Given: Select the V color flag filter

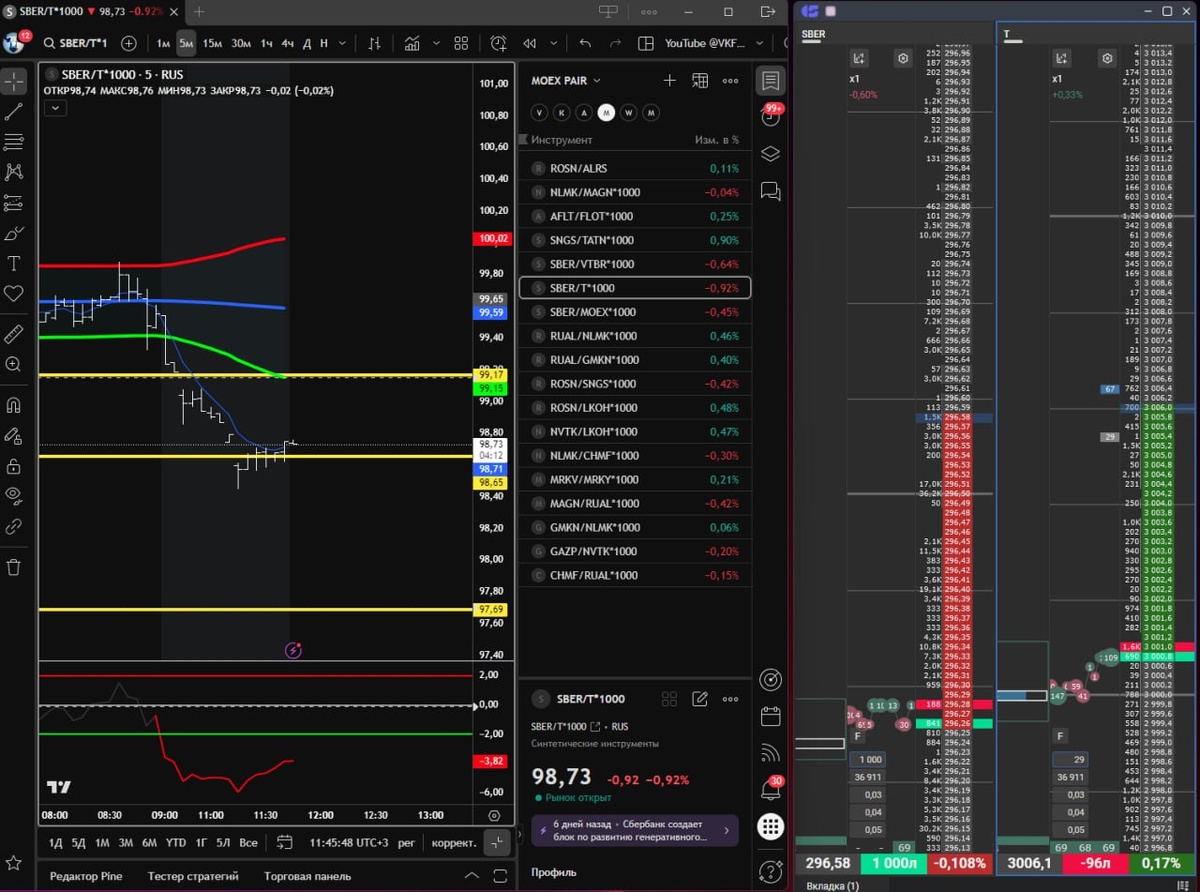Looking at the screenshot, I should click(x=540, y=113).
